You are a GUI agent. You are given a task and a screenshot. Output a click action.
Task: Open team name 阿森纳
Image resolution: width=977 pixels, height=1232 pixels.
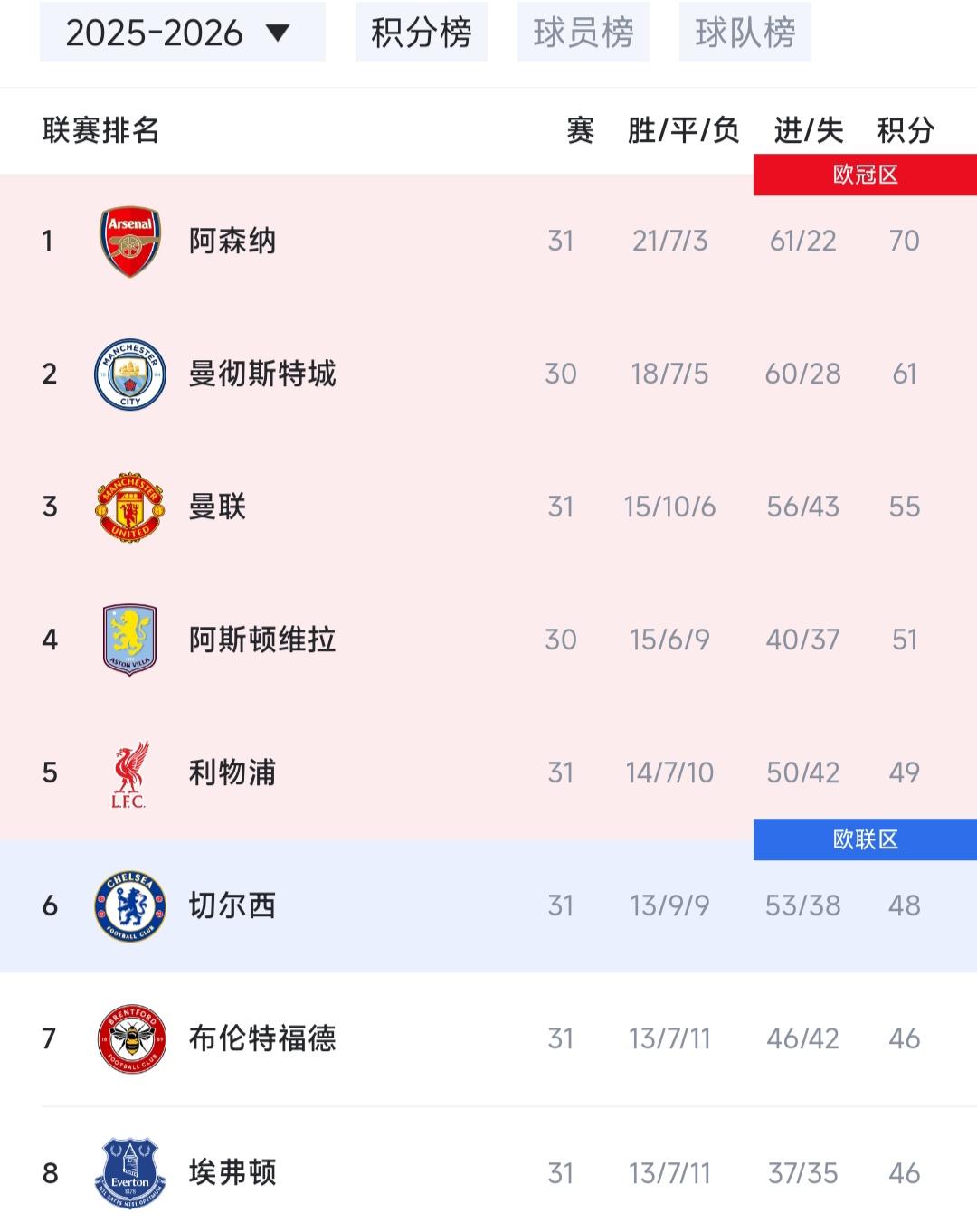click(x=232, y=242)
